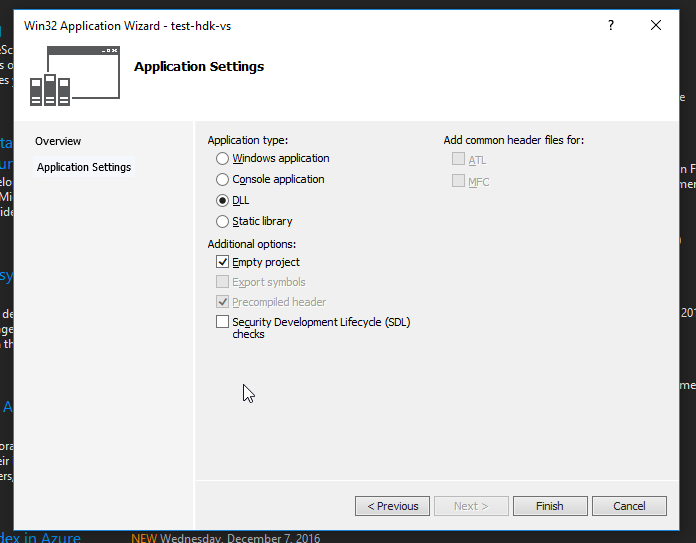Click the Previous button
This screenshot has width=696, height=543.
click(392, 506)
